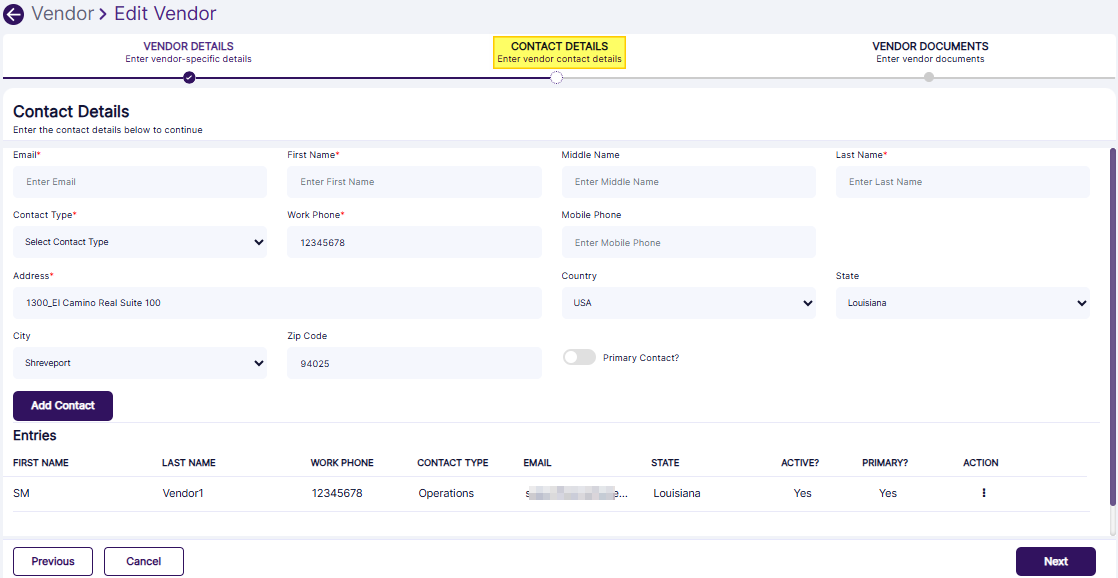Click the Contact Details step circle marker
The width and height of the screenshot is (1118, 578).
coord(557,78)
